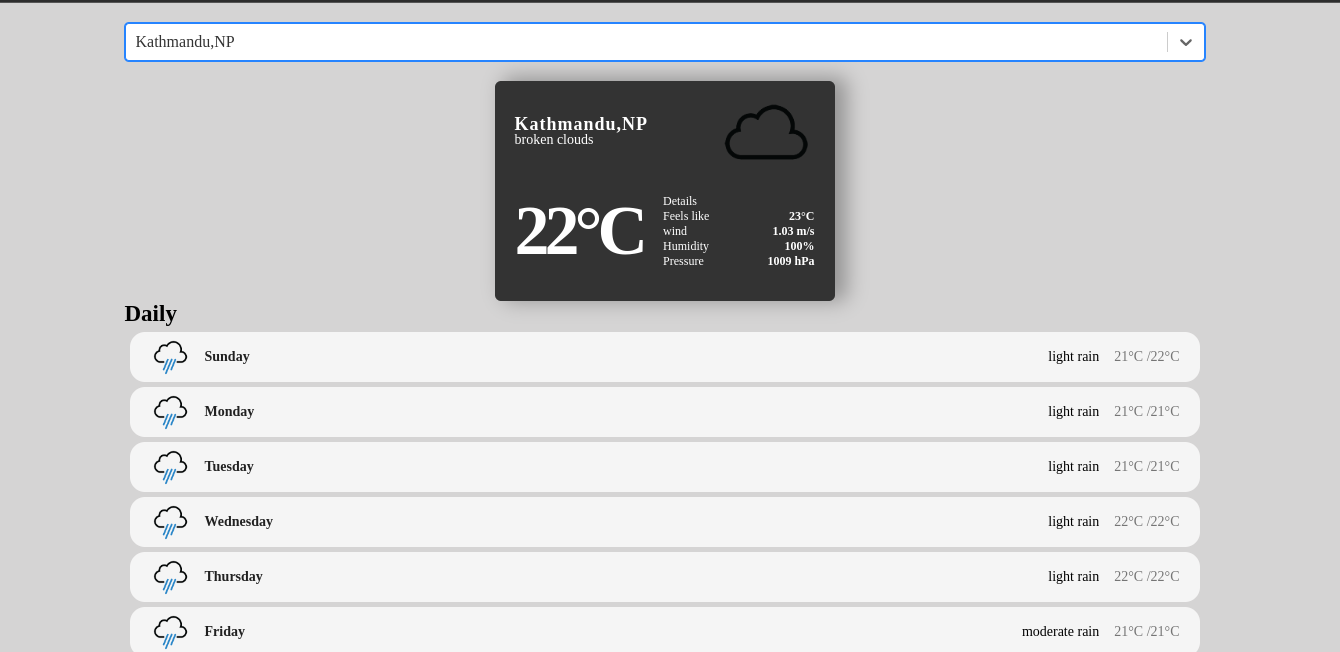Click Tuesday's light rain icon
The image size is (1340, 652).
click(x=170, y=467)
